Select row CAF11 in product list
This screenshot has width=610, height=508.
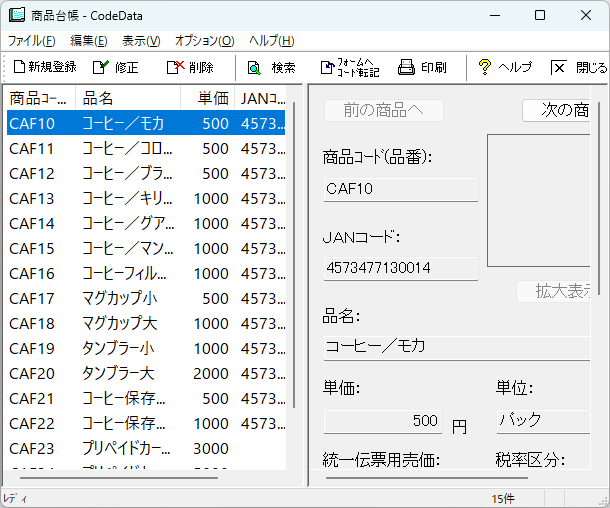(x=146, y=149)
